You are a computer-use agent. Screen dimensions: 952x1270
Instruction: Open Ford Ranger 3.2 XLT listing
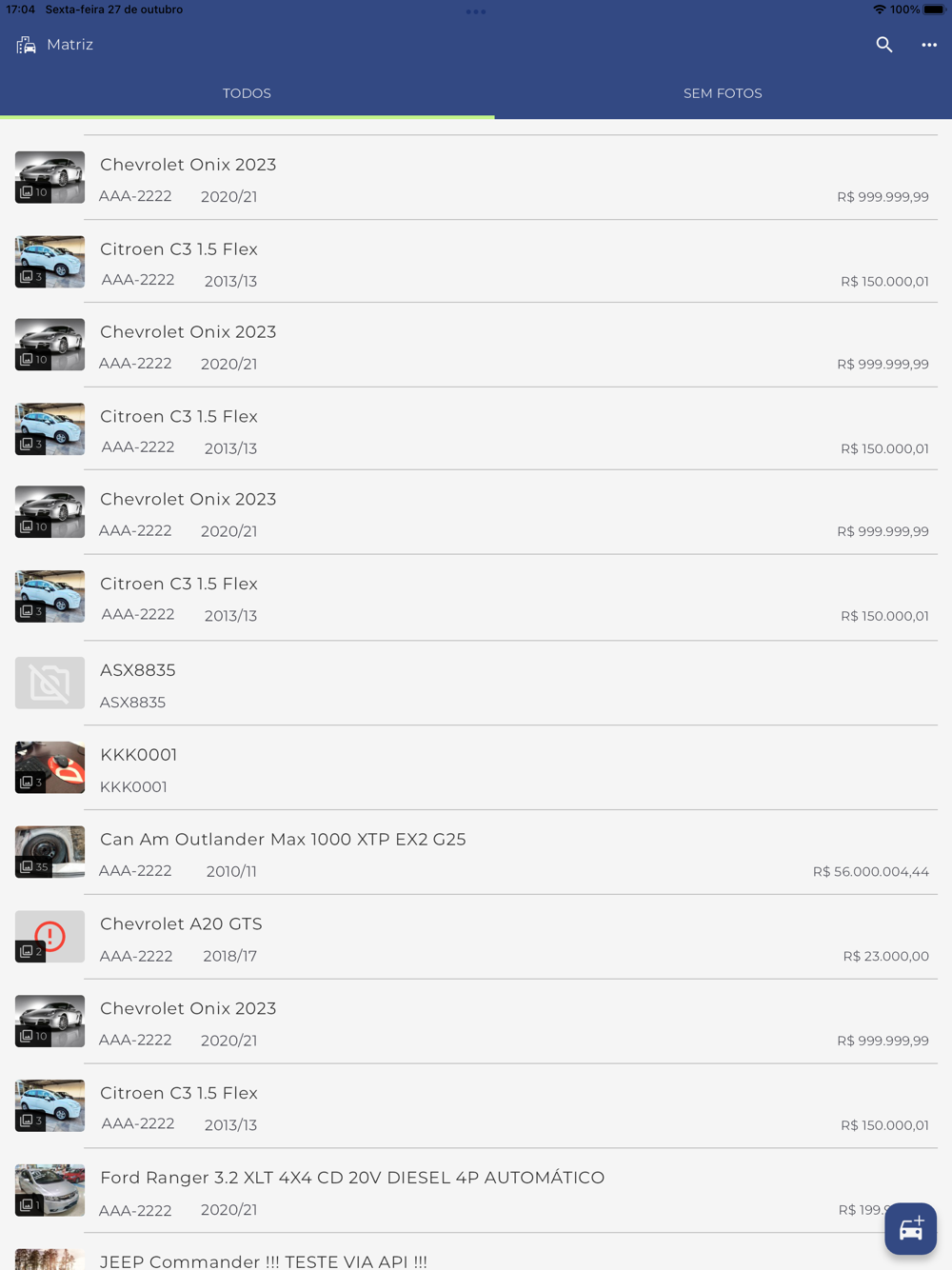coord(476,1191)
